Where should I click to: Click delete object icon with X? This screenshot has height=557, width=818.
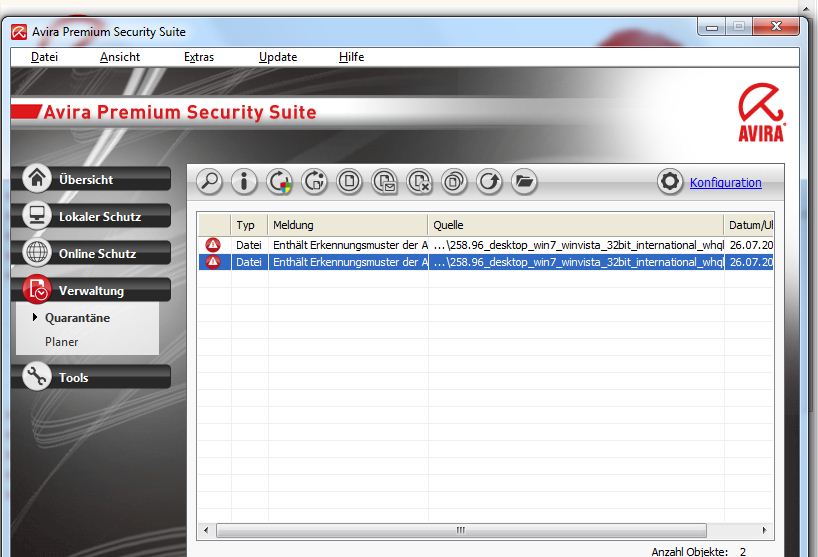419,182
